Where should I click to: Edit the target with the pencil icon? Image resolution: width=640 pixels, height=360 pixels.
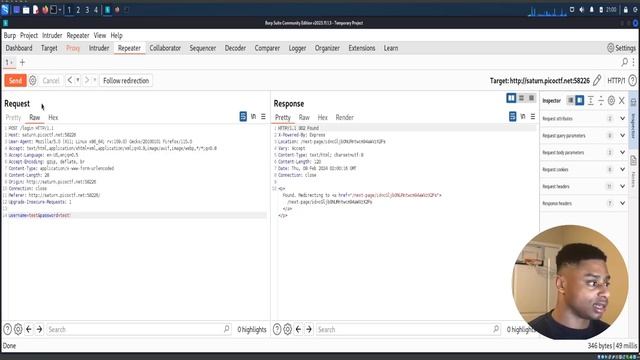coord(597,80)
